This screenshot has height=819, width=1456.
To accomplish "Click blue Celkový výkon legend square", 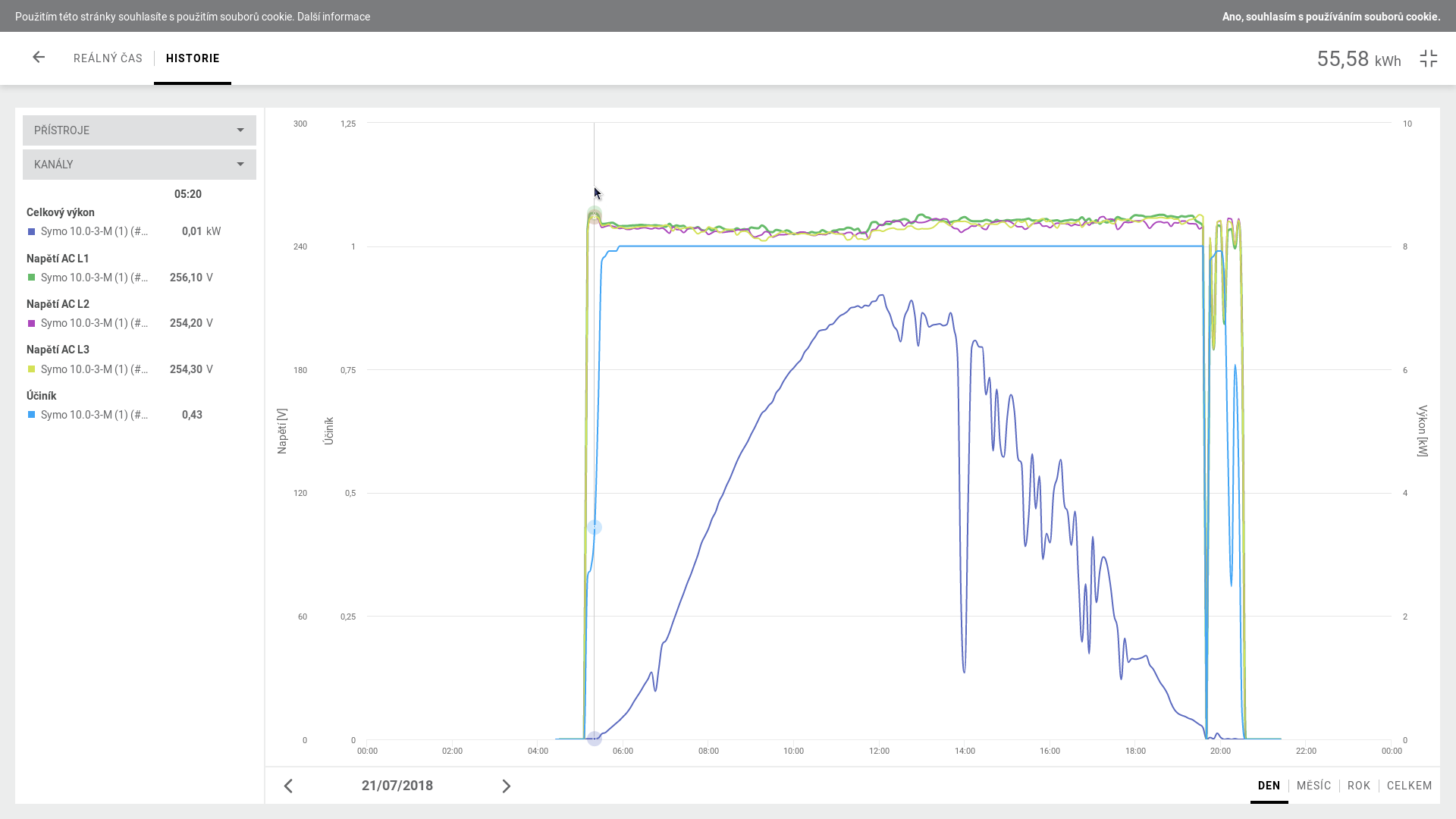I will tap(32, 232).
